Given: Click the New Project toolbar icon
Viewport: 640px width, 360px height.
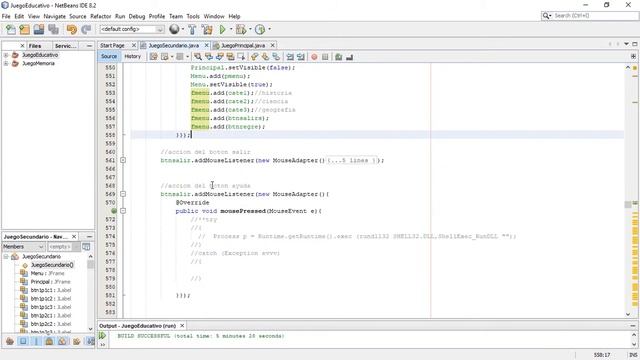Looking at the screenshot, I should (x=24, y=29).
